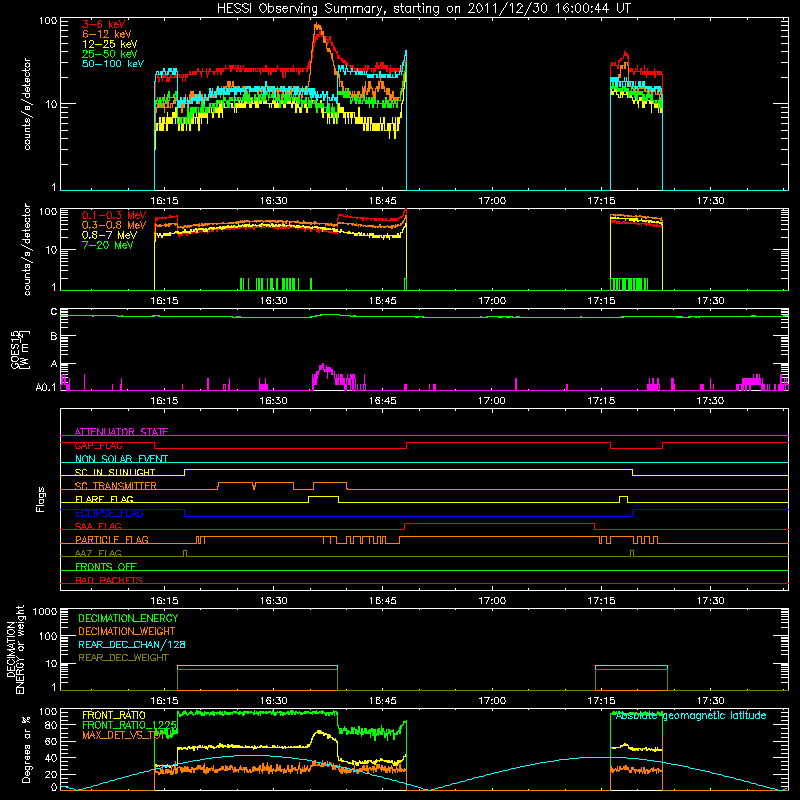The height and width of the screenshot is (800, 800).
Task: Select the BAD_PACKETS flag label
Action: pyautogui.click(x=109, y=580)
